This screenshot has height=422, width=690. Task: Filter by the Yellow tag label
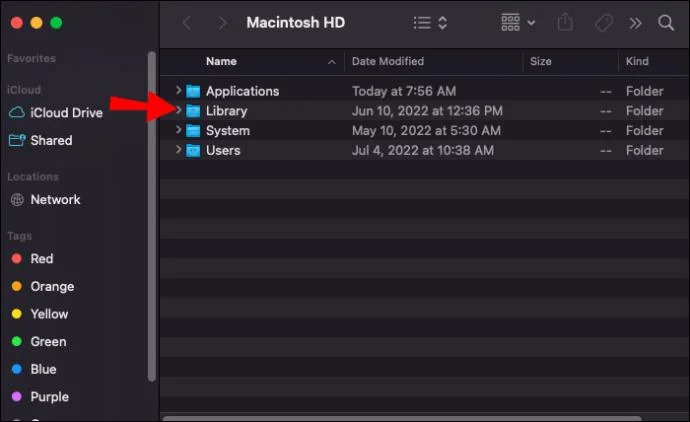[49, 314]
